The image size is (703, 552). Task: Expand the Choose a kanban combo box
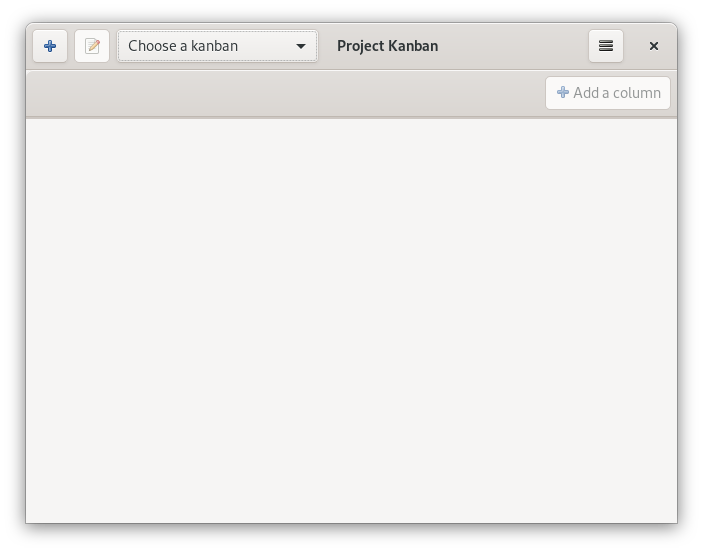pyautogui.click(x=217, y=46)
